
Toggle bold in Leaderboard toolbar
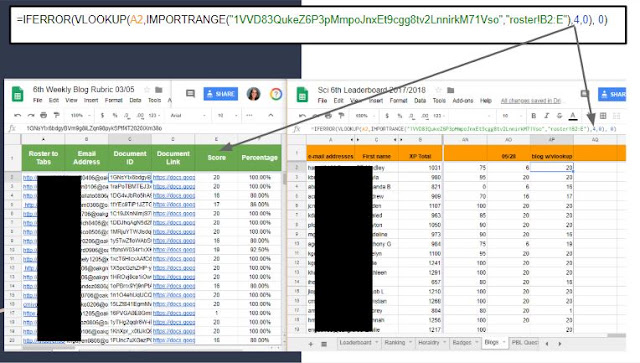click(x=533, y=116)
